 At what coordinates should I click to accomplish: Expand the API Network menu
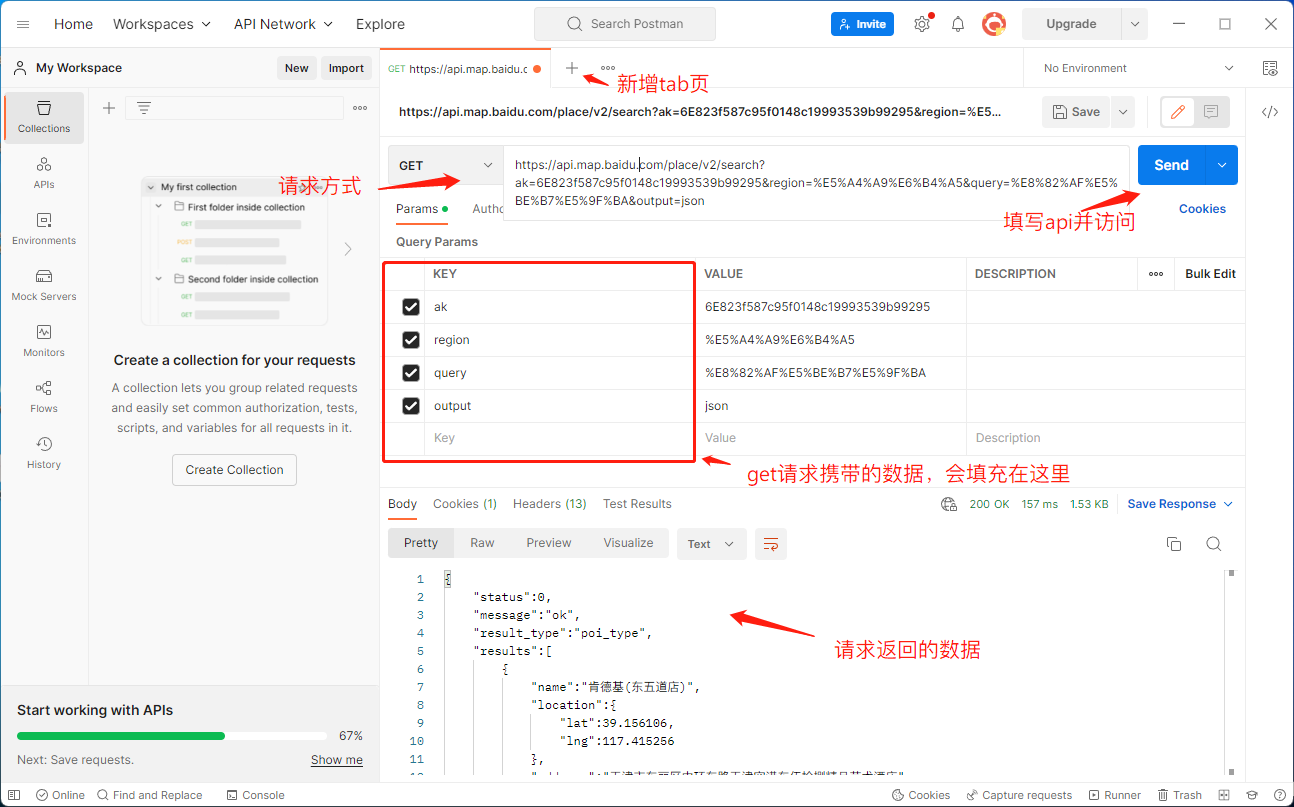tap(283, 24)
